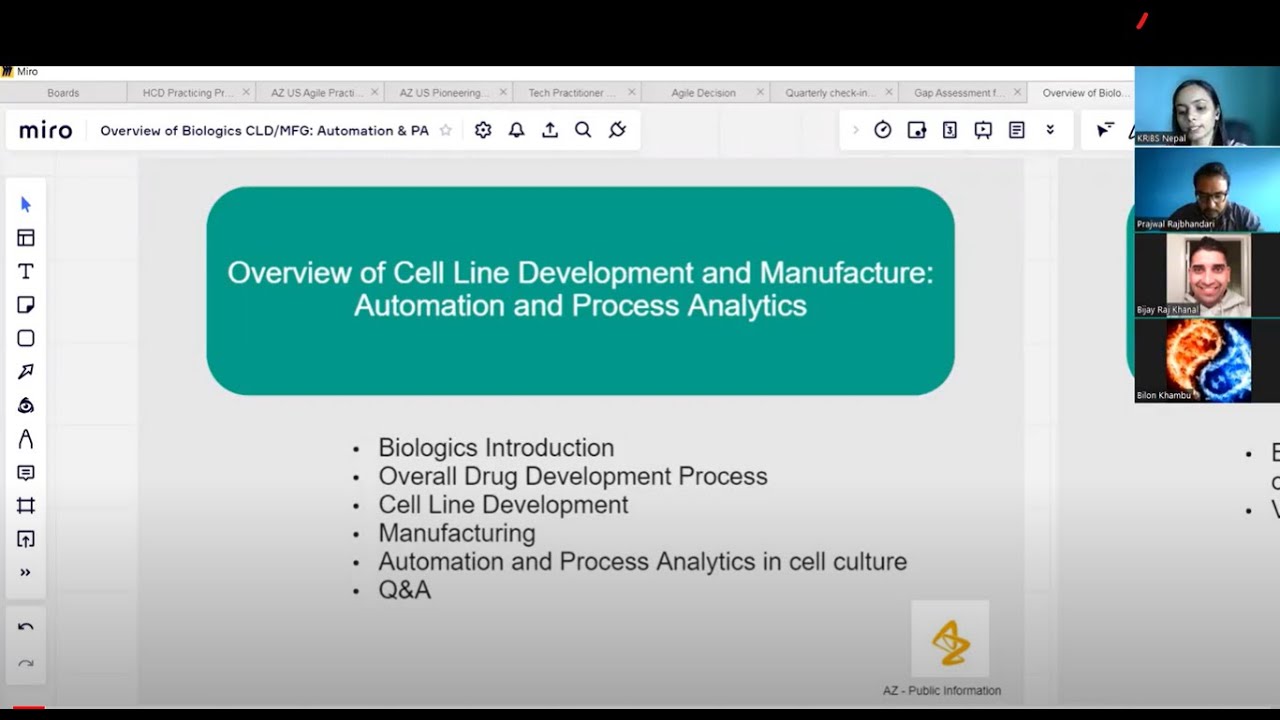Switch to Agile Decision tab
1280x720 pixels.
(703, 93)
